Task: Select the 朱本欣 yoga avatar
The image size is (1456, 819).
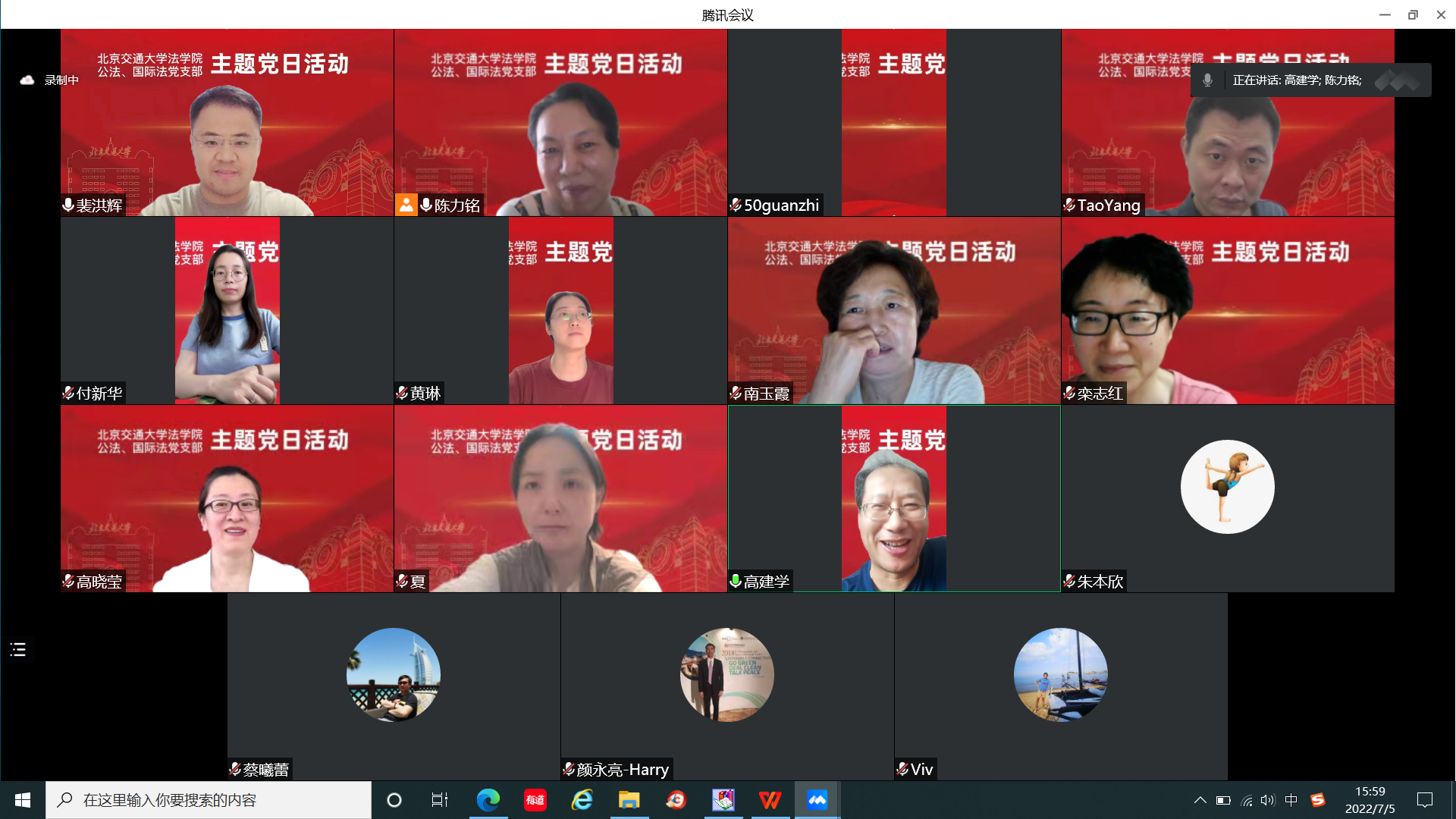Action: [1227, 487]
